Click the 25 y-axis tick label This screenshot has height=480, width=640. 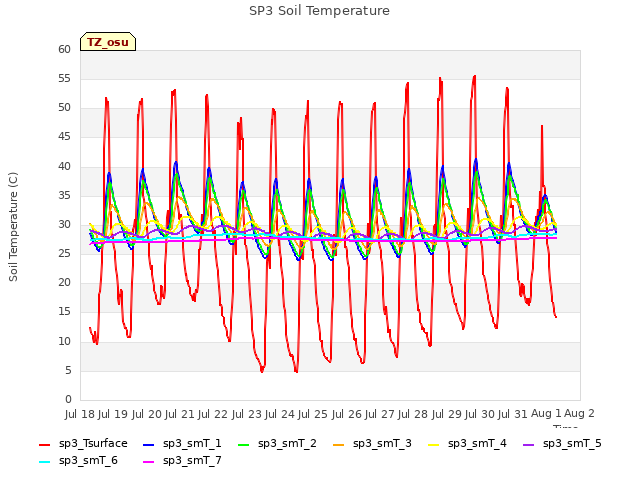pos(64,254)
